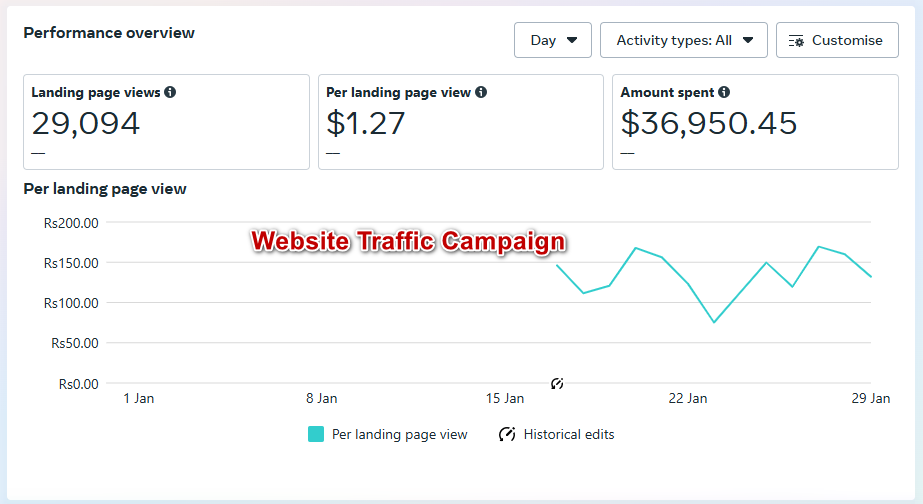
Task: Click the $36,950.45 amount value
Action: [x=709, y=123]
